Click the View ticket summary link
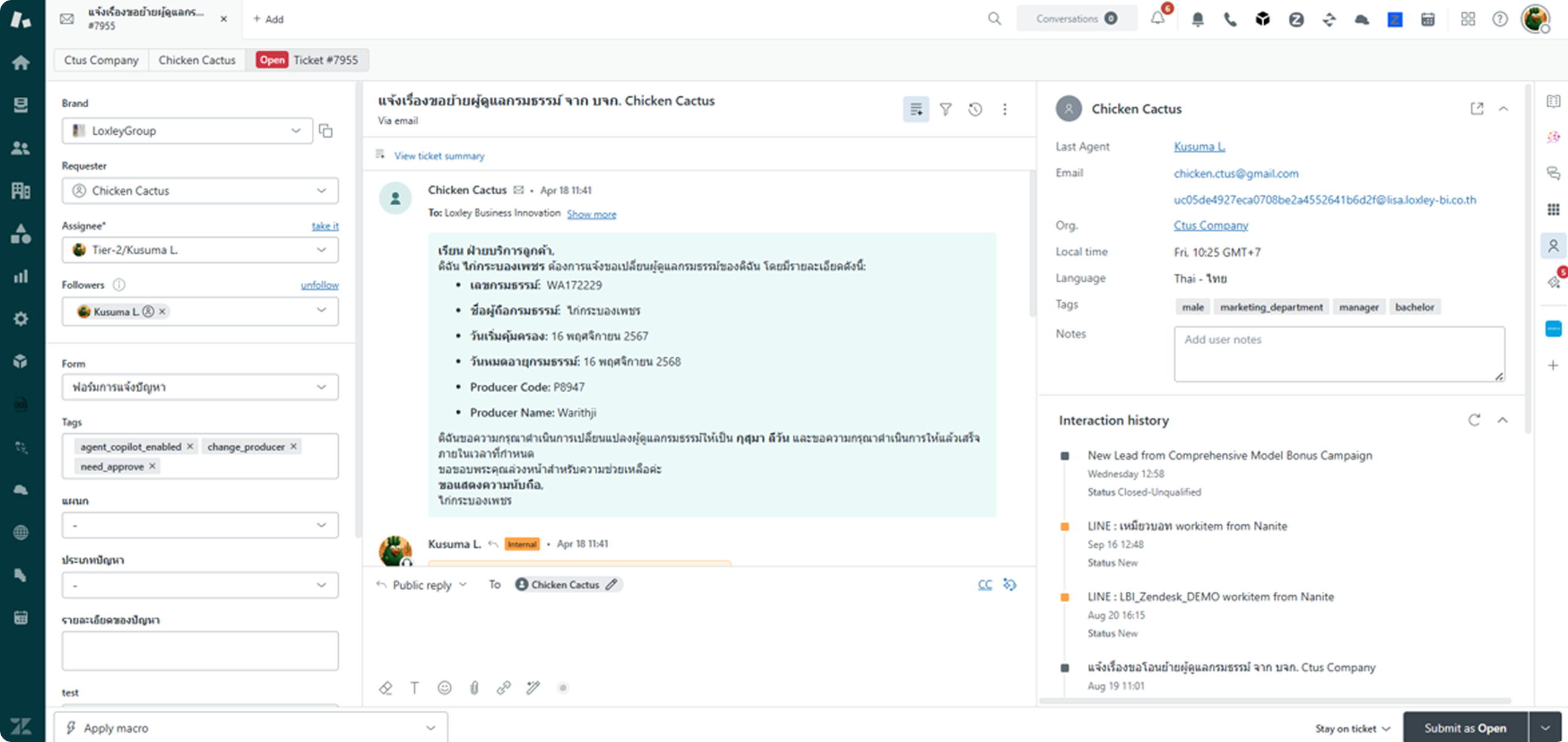This screenshot has height=742, width=1568. click(x=439, y=156)
